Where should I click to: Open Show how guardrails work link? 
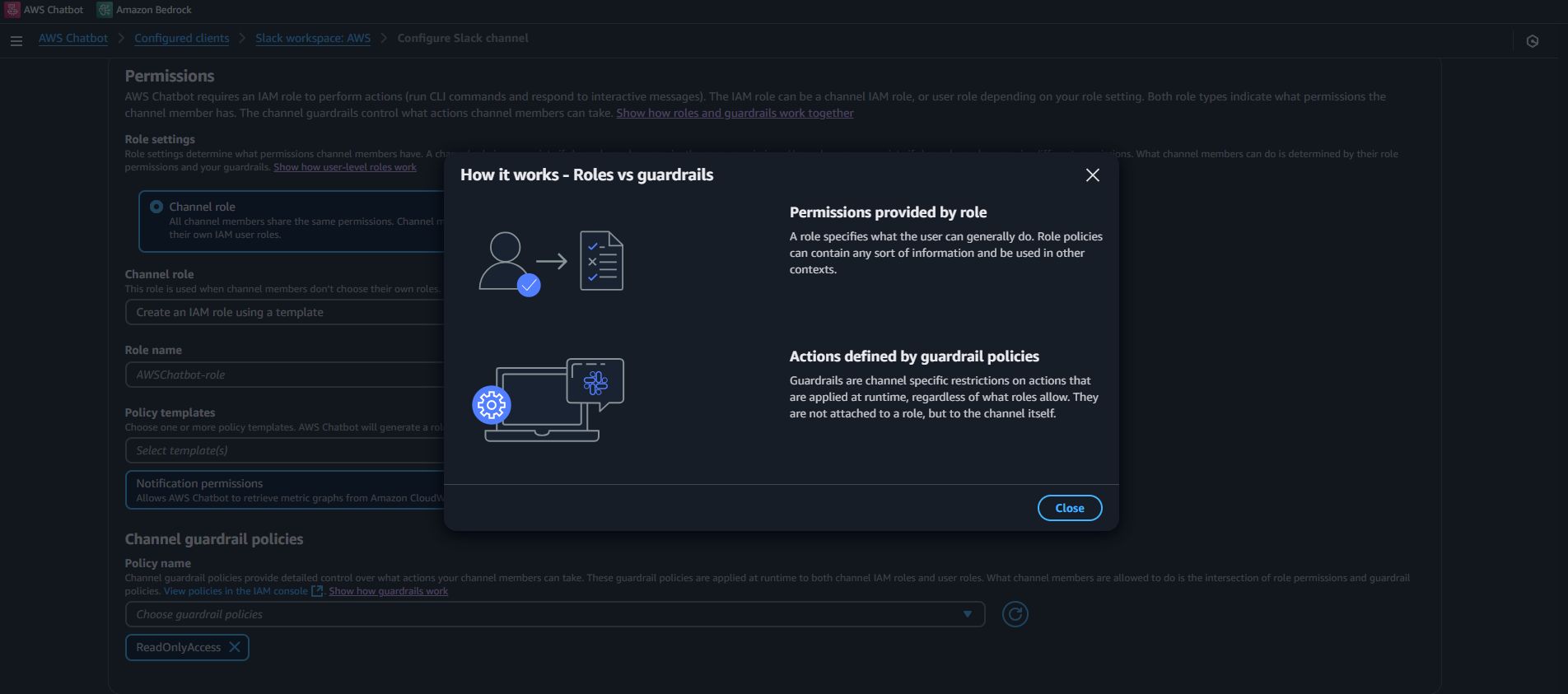point(389,591)
